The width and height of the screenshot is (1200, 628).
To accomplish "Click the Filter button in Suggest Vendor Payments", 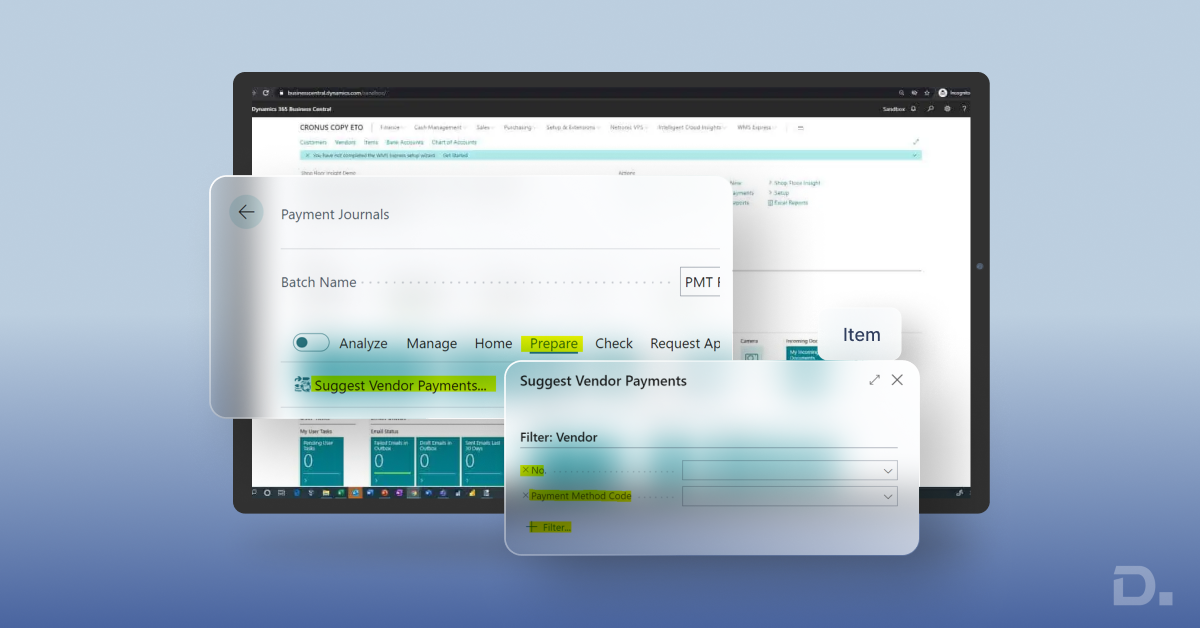I will [x=549, y=527].
